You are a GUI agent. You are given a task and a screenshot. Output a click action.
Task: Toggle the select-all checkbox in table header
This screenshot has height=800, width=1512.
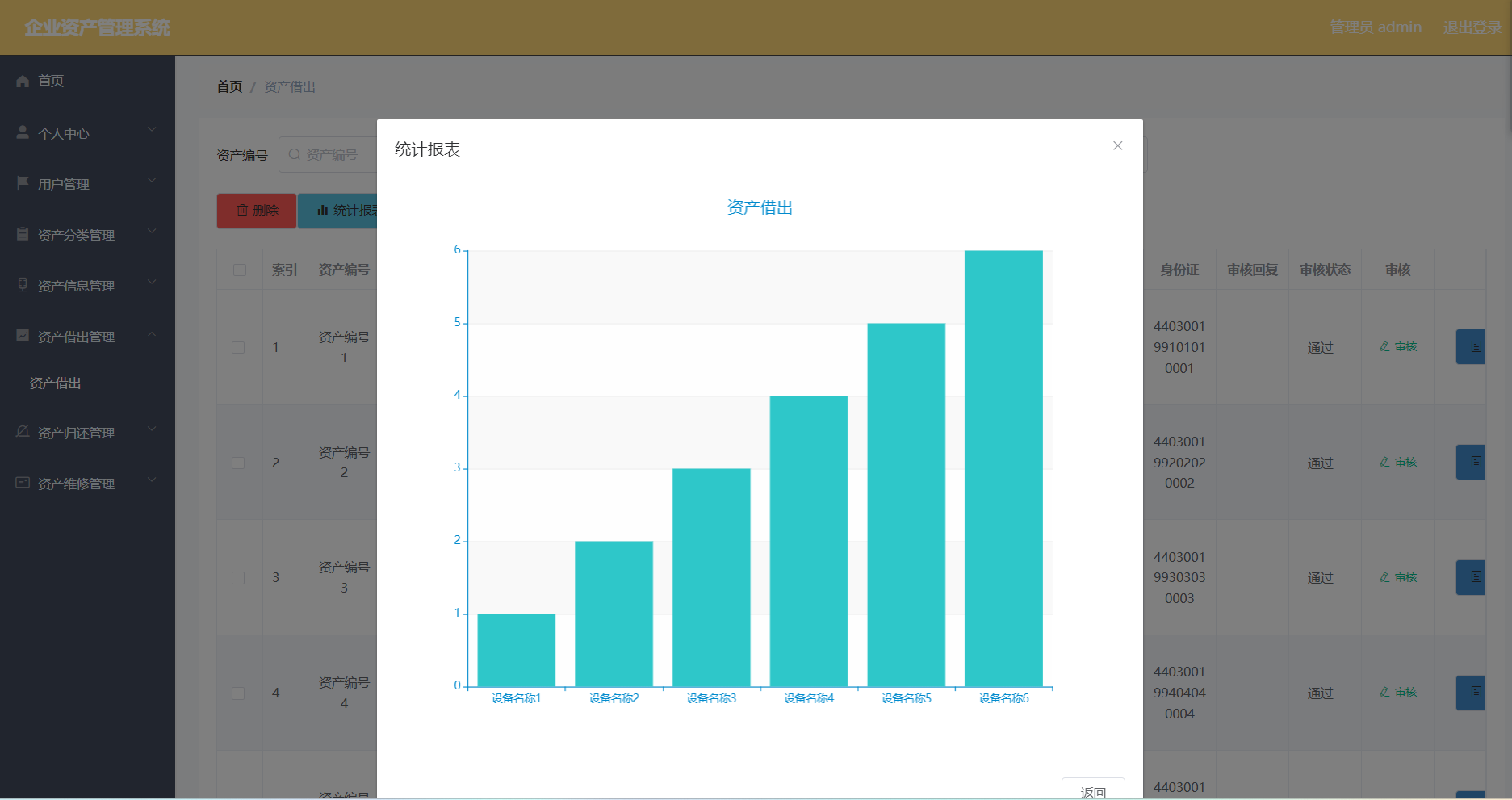click(x=240, y=270)
